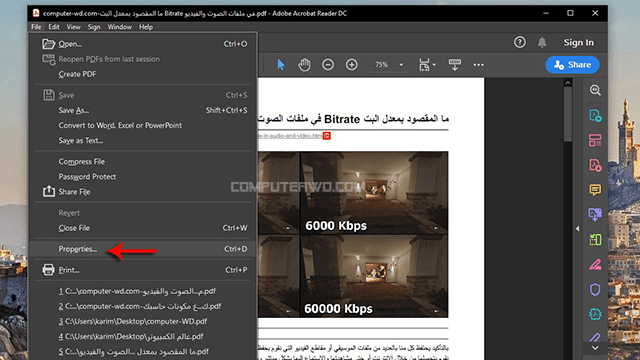Choose Save as Text... entry
640x360 pixels.
pyautogui.click(x=143, y=140)
